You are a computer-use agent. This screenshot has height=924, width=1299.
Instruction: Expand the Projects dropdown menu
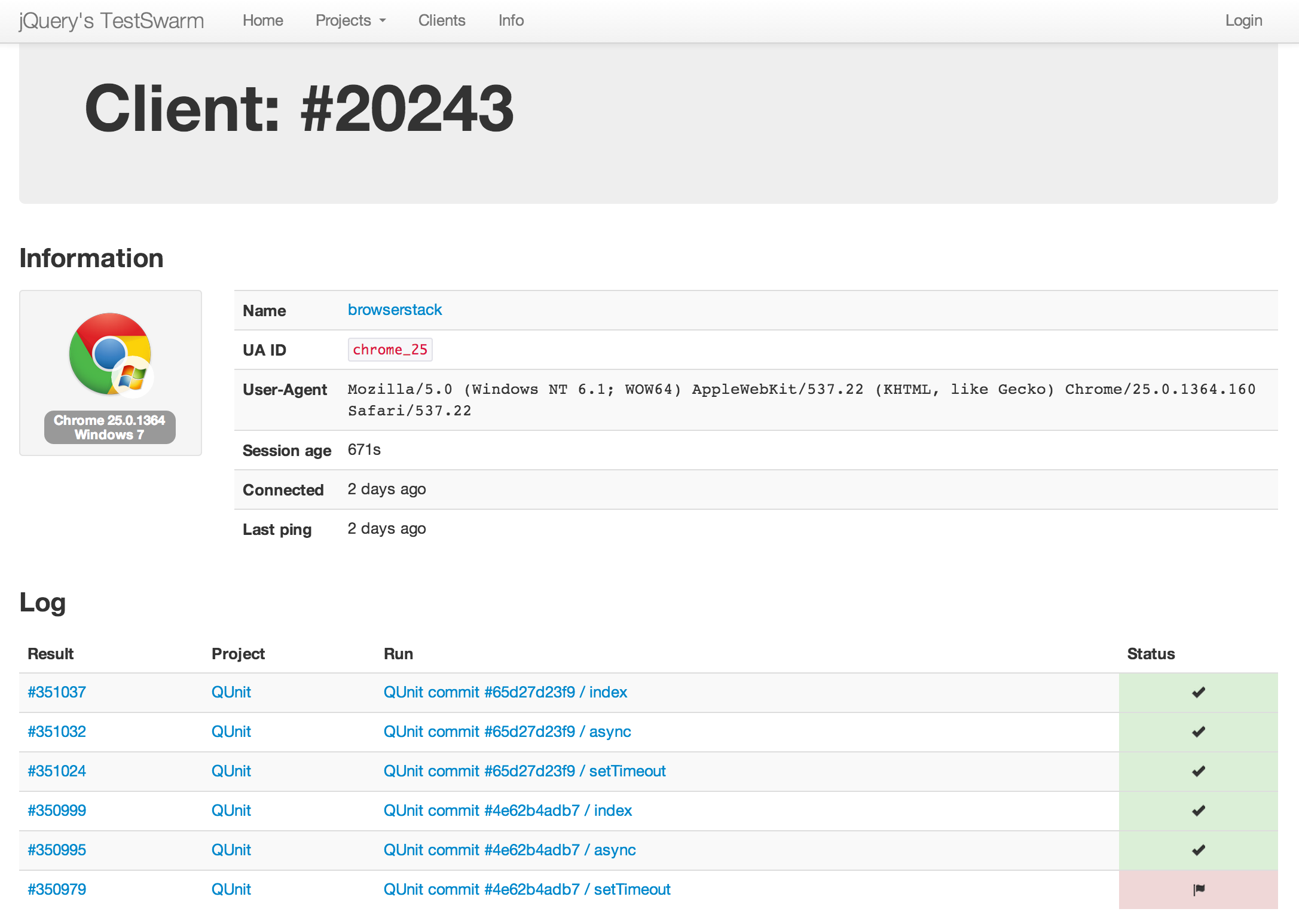click(x=350, y=20)
